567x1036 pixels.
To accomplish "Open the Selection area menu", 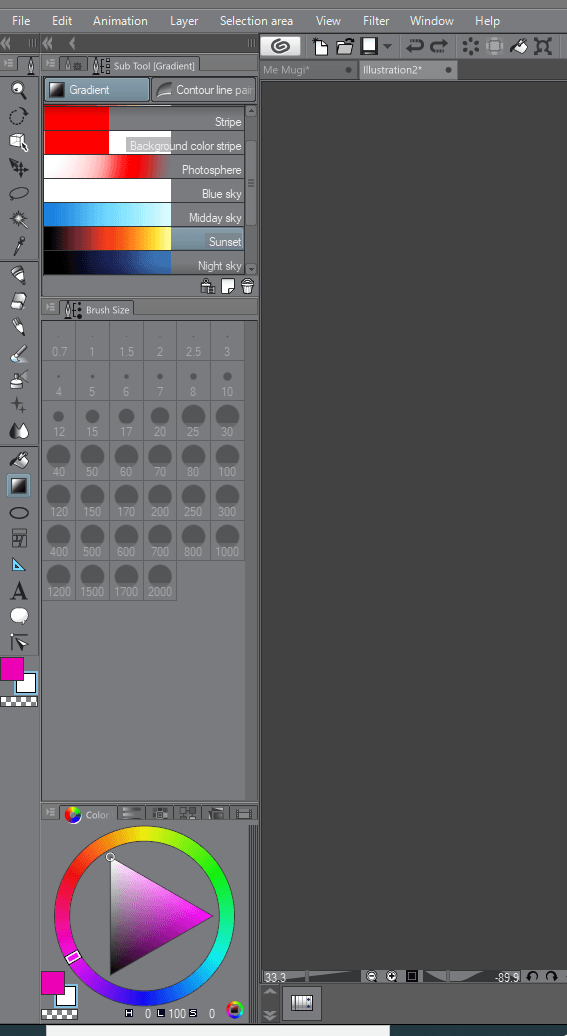I will point(256,21).
